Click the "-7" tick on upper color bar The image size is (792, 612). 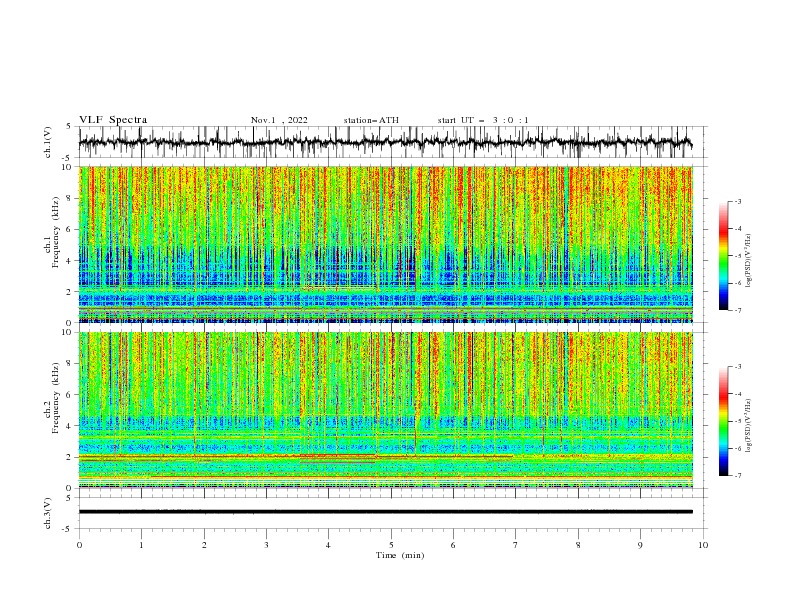(x=738, y=311)
